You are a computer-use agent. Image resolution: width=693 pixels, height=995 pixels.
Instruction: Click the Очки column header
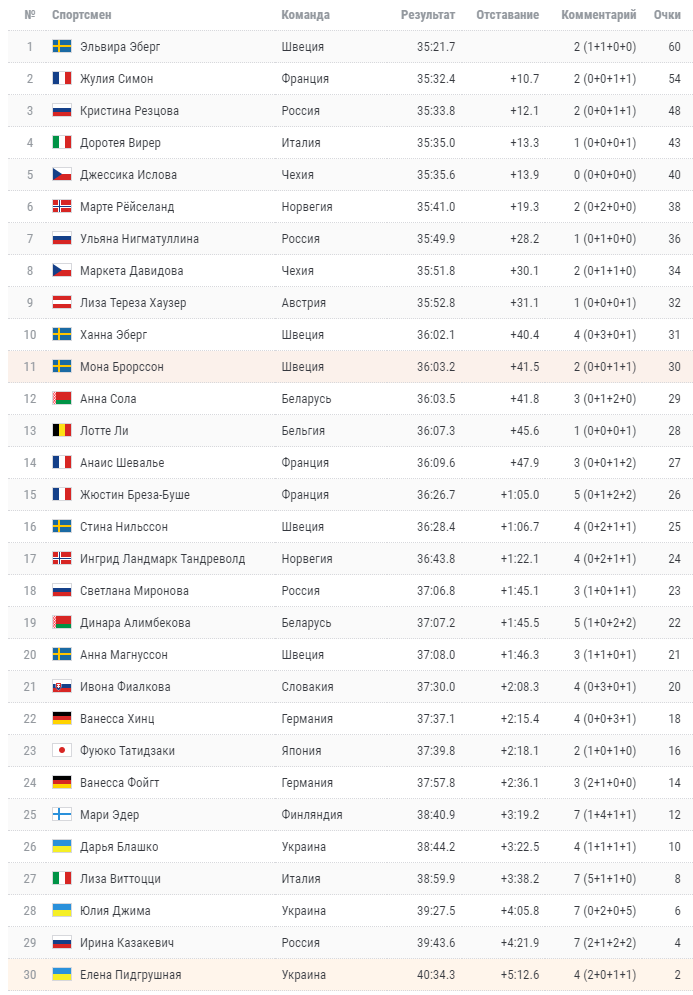click(x=667, y=15)
